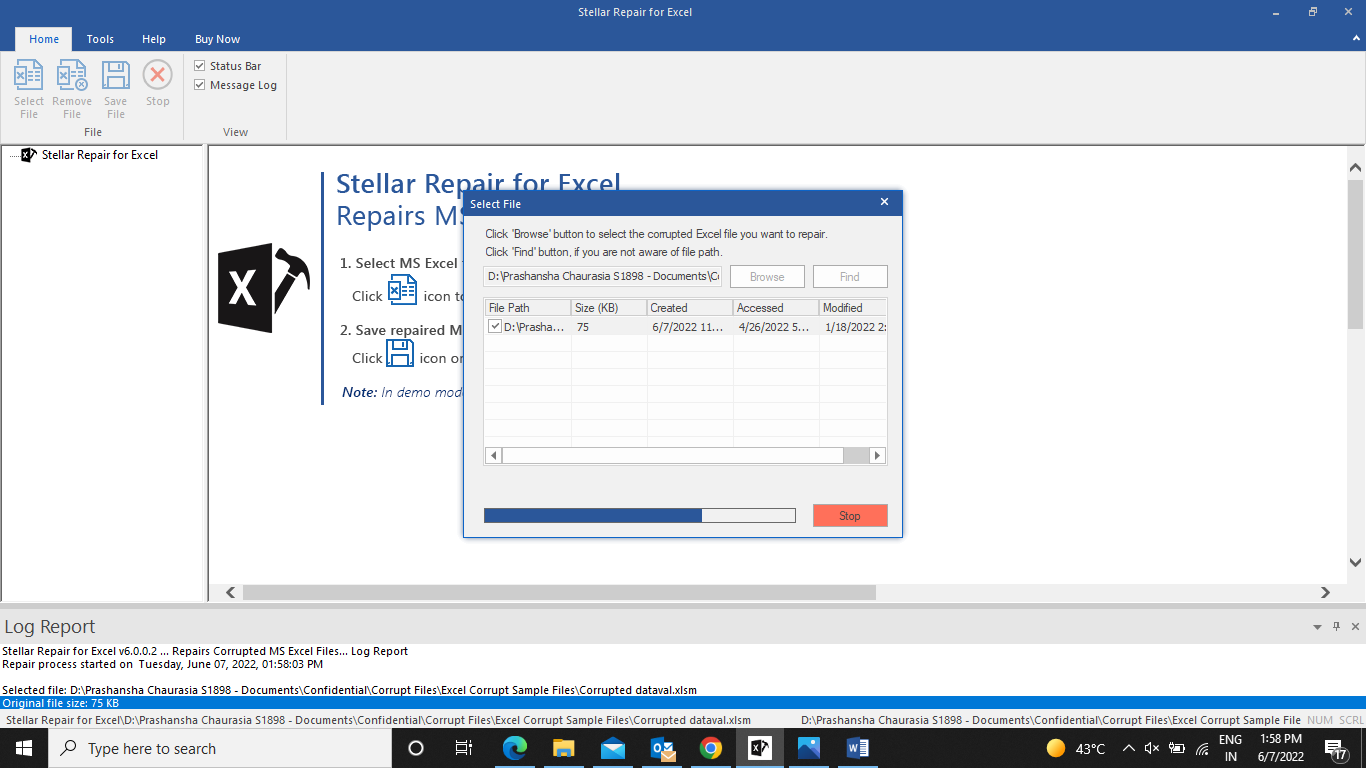1366x768 pixels.
Task: Open Outlook from taskbar
Action: (662, 748)
